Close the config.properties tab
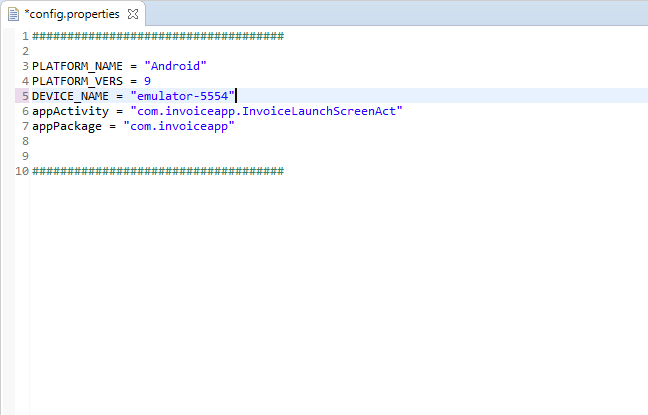The image size is (648, 415). [x=133, y=14]
